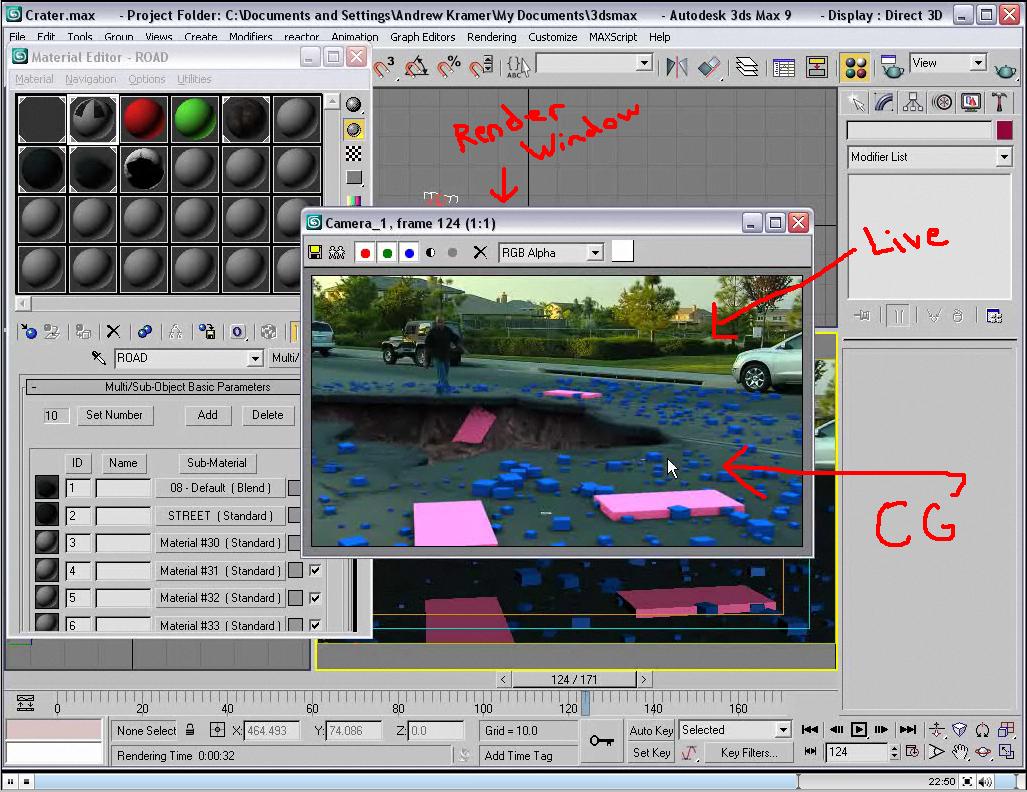The image size is (1027, 792).
Task: Expand the Modifier List dropdown
Action: click(1003, 157)
